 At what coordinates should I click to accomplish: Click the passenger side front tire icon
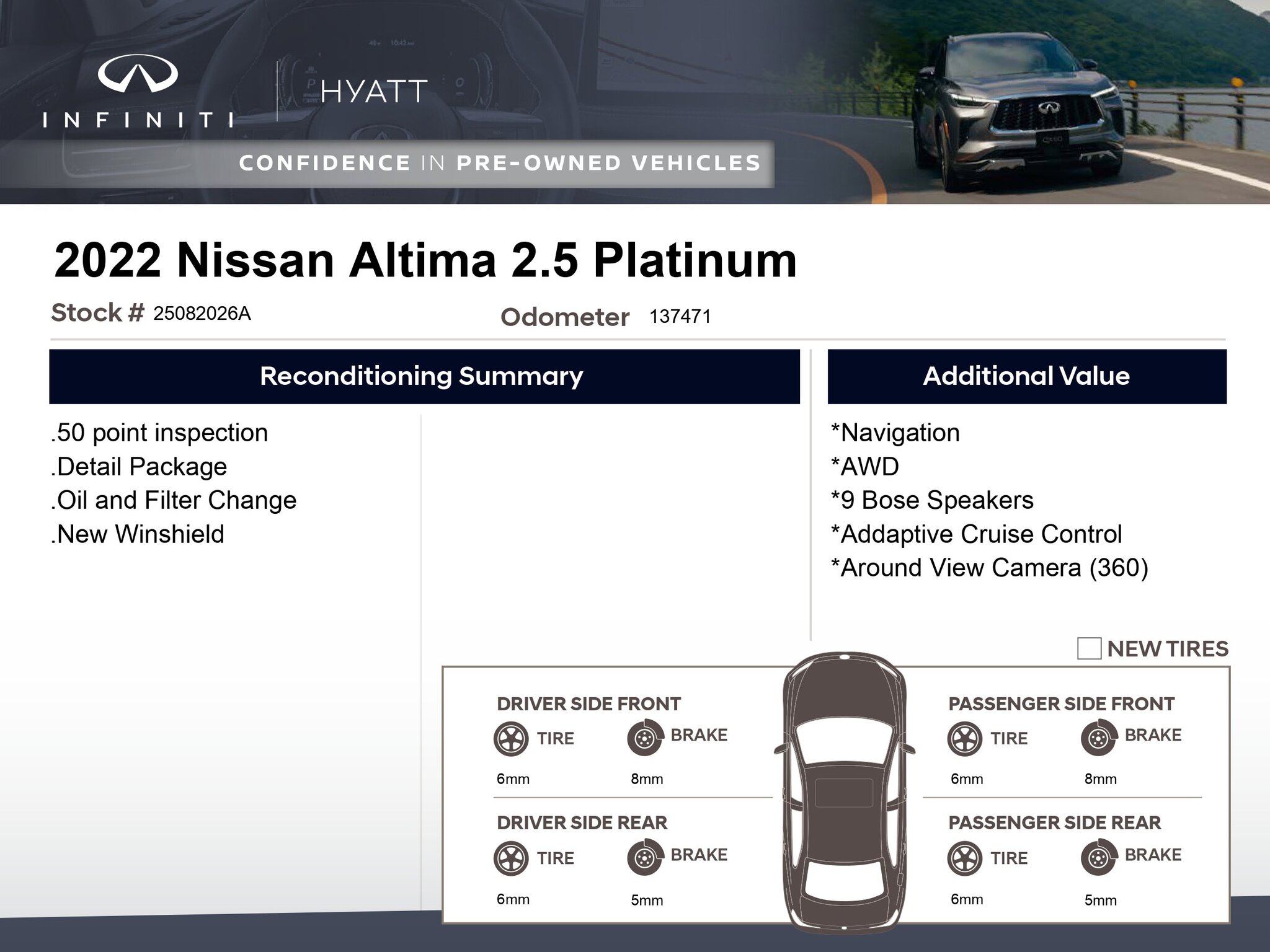[965, 739]
